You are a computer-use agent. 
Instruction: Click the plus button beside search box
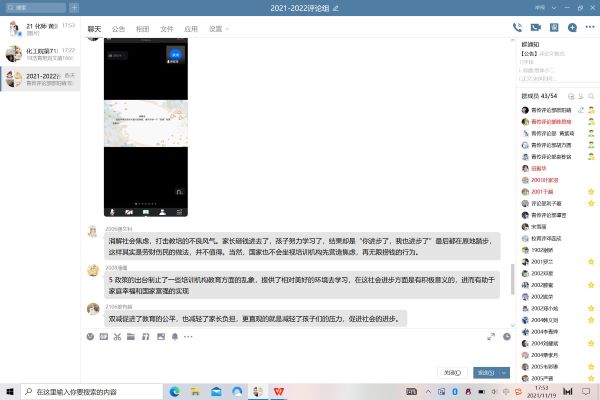73,8
